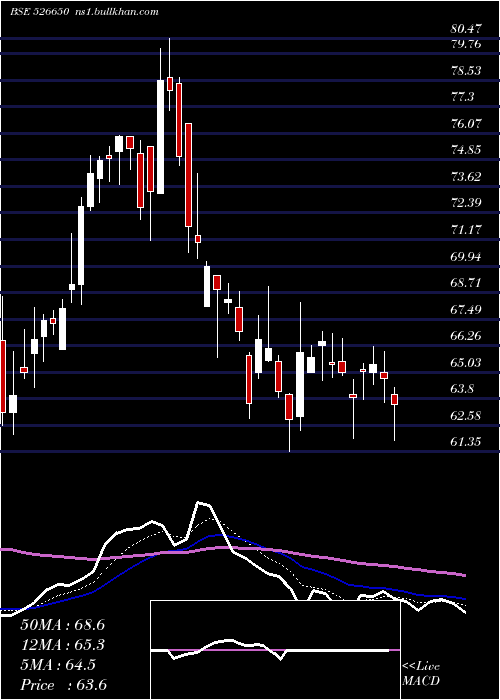Click the 12MA : 65.3 readout

pyautogui.click(x=62, y=645)
